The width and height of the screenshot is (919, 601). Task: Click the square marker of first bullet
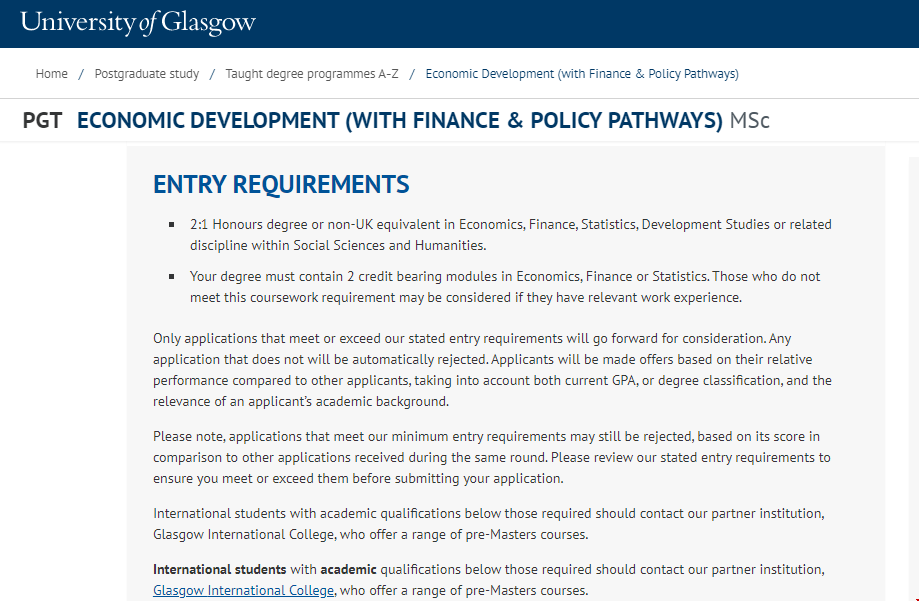tap(172, 224)
